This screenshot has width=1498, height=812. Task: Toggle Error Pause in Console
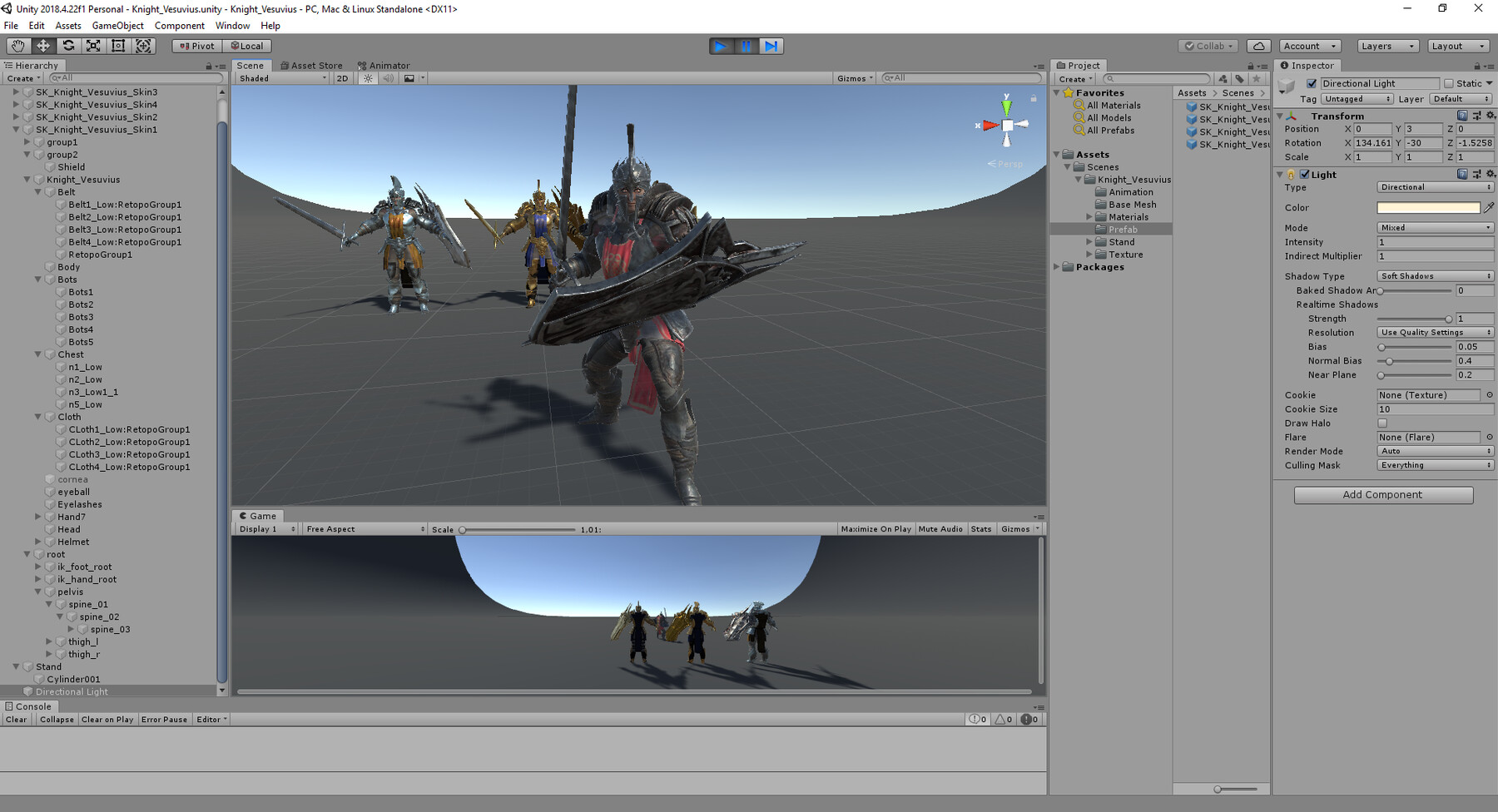tap(164, 720)
